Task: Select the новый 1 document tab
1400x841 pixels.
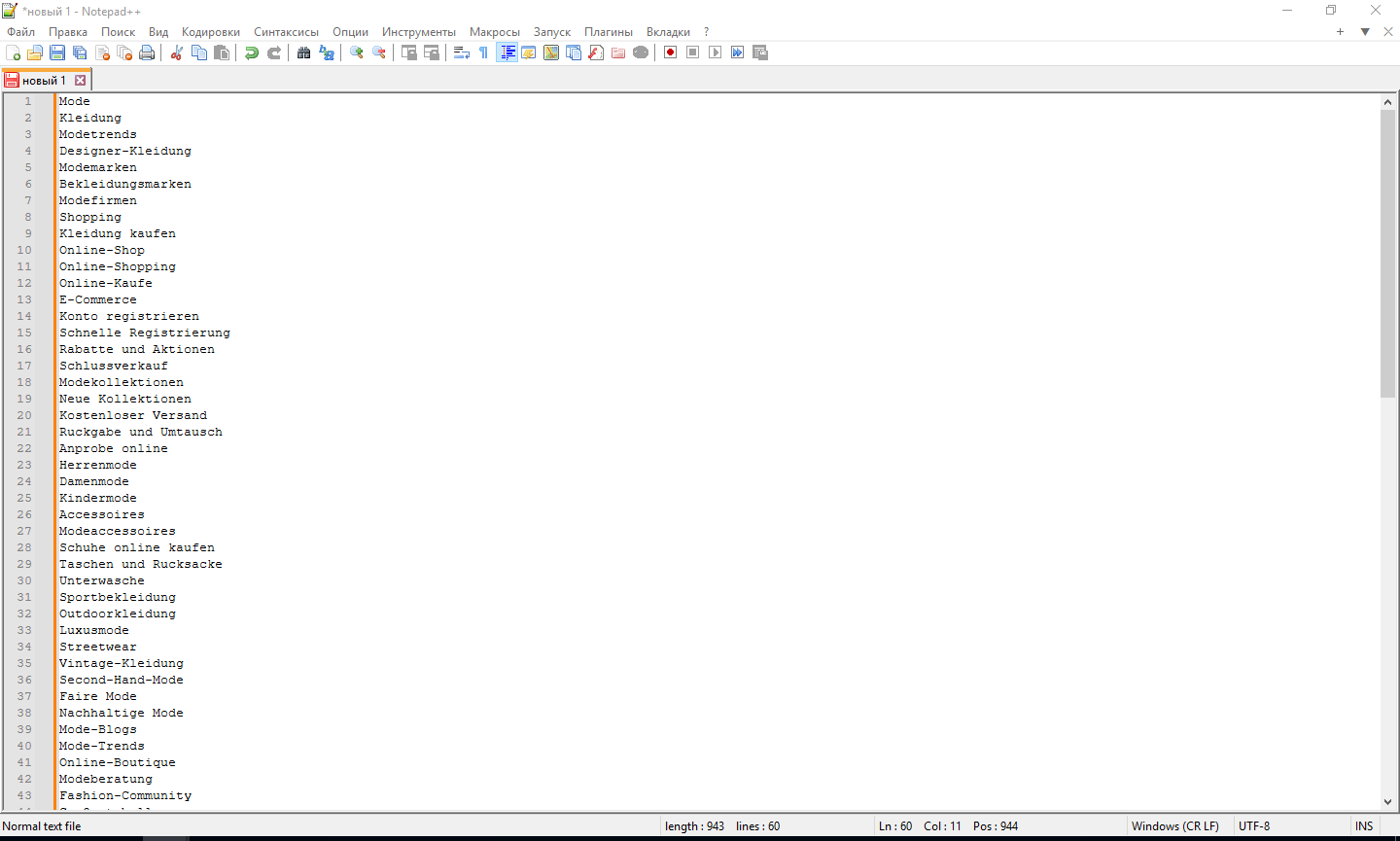Action: click(44, 81)
